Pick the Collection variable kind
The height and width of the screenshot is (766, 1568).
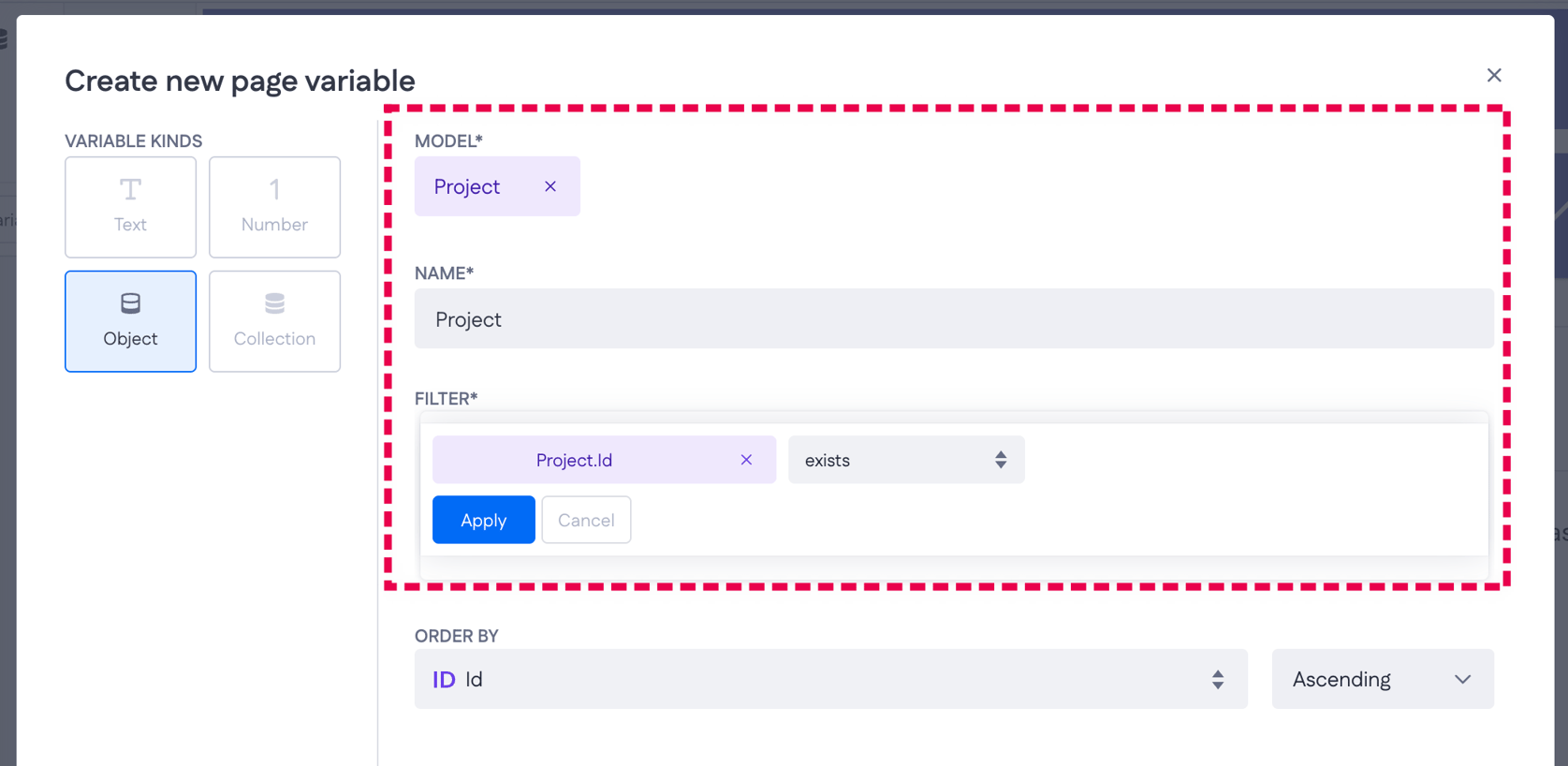point(274,321)
